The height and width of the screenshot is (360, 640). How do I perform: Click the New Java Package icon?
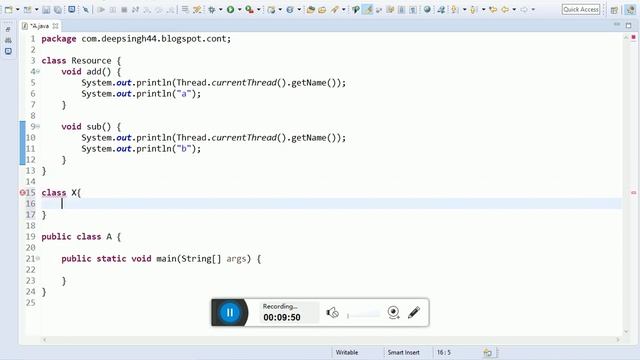(x=271, y=9)
